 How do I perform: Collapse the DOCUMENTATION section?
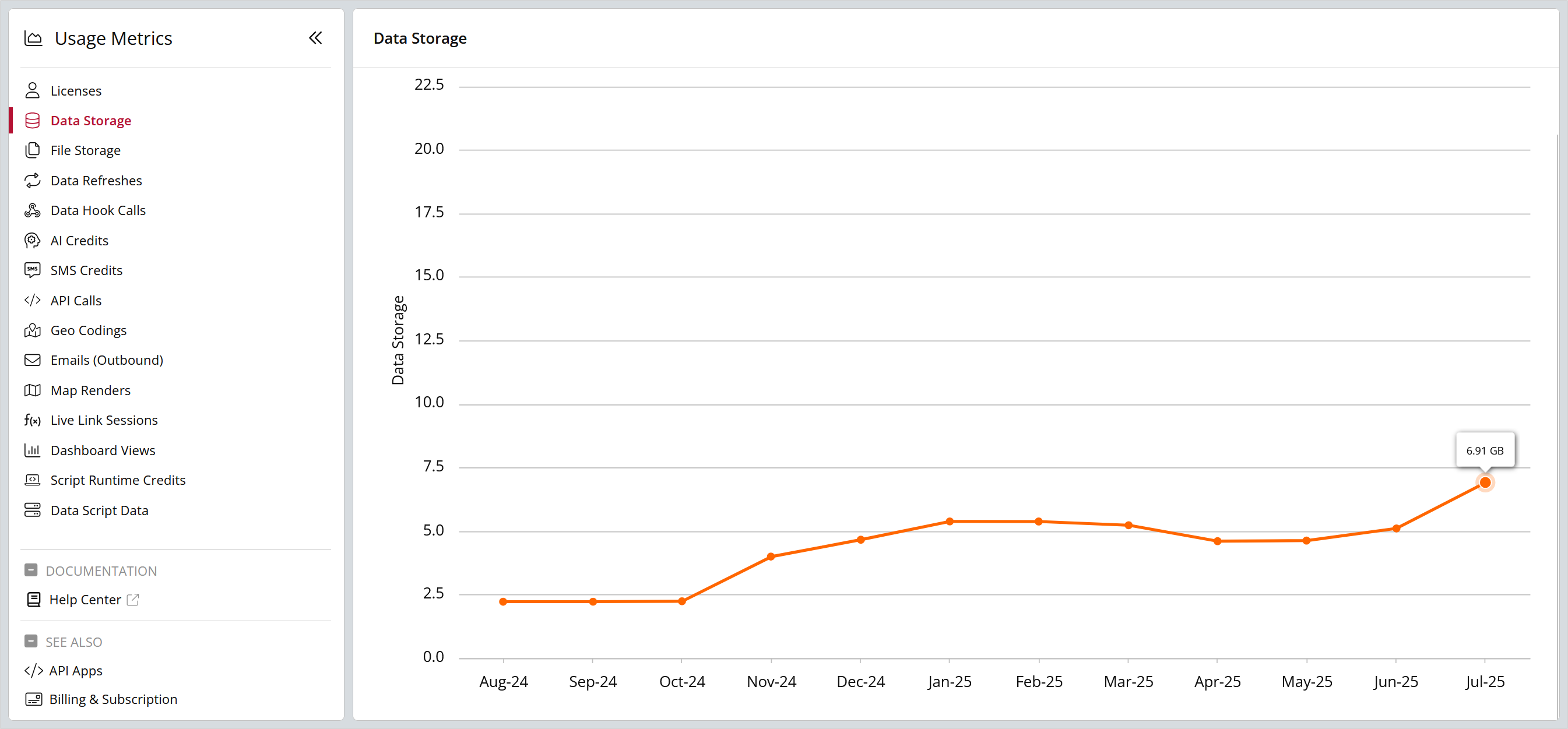click(x=31, y=570)
